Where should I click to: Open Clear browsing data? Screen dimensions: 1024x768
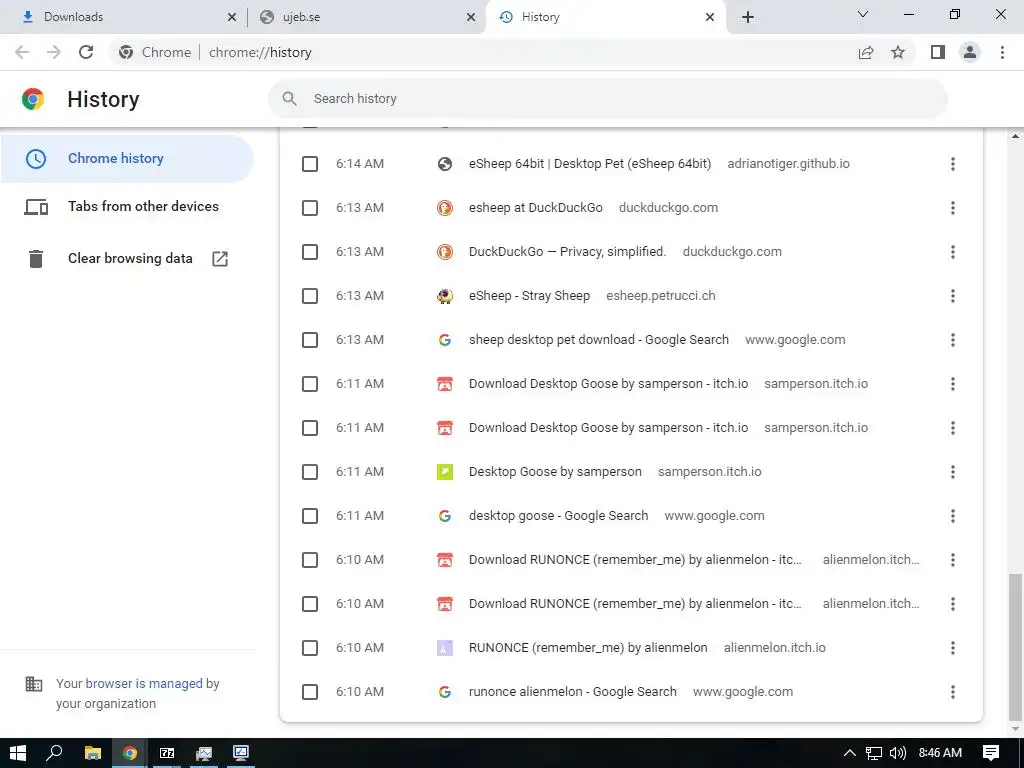point(127,259)
